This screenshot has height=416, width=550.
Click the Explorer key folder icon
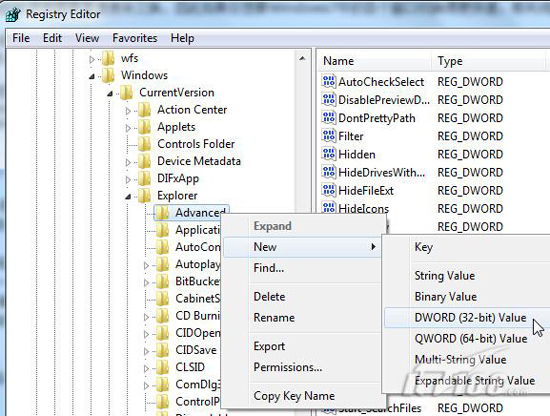(x=144, y=196)
